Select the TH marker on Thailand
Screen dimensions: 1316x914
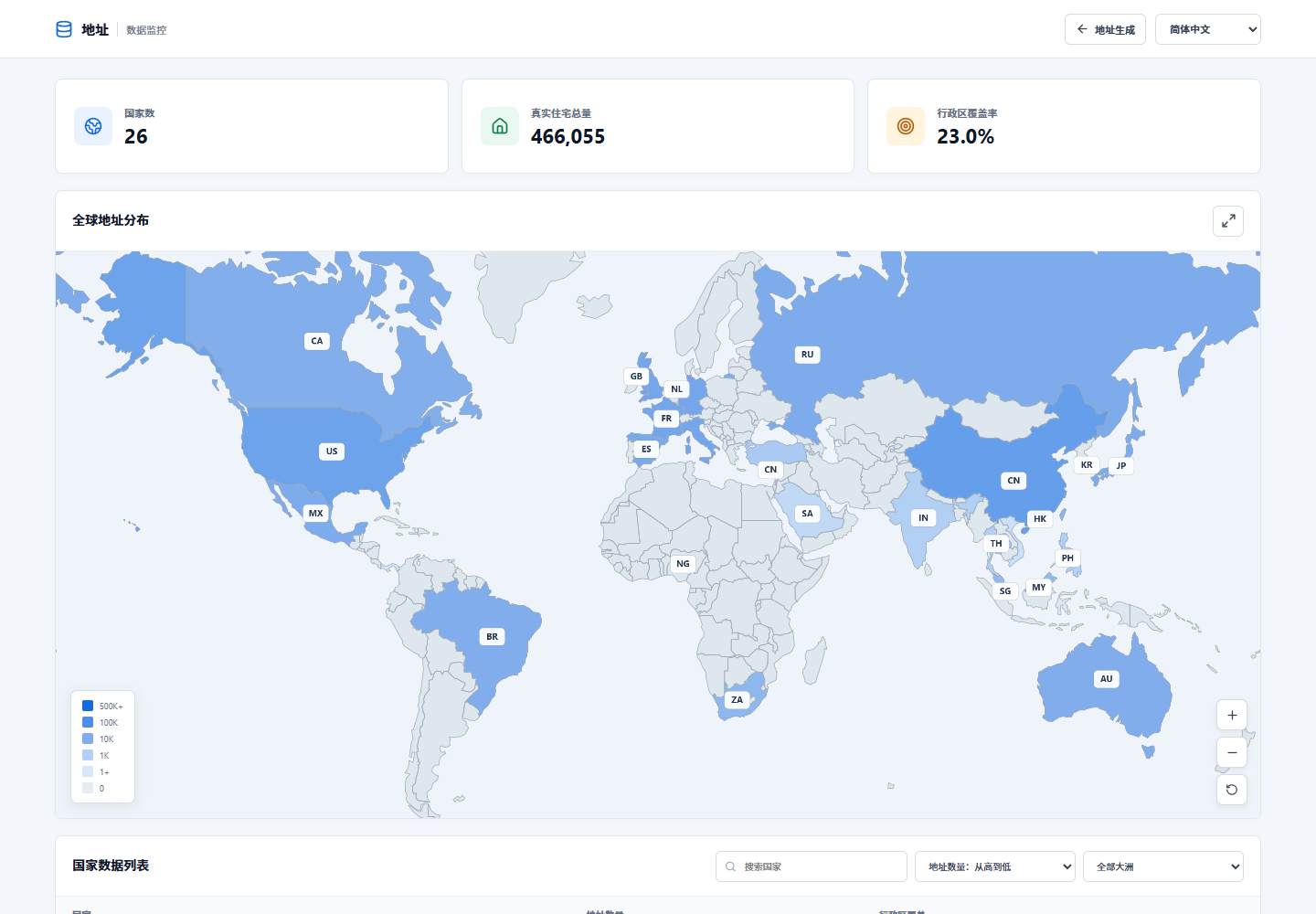coord(996,543)
